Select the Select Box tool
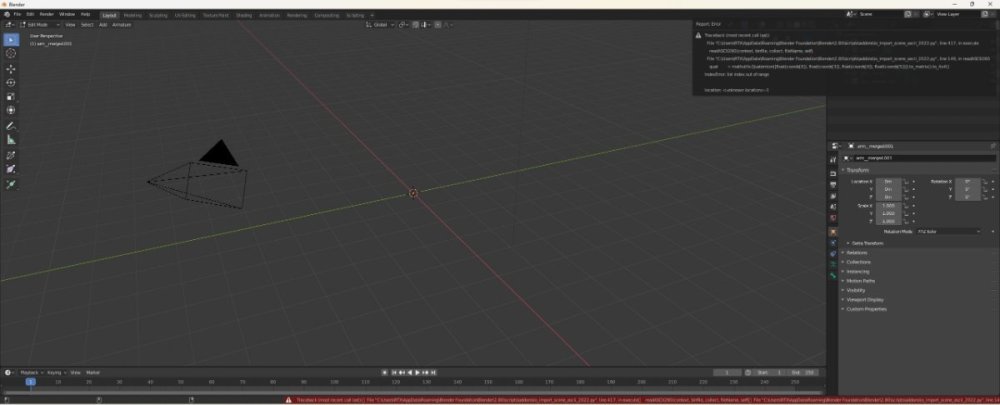This screenshot has width=1000, height=405. click(x=11, y=40)
